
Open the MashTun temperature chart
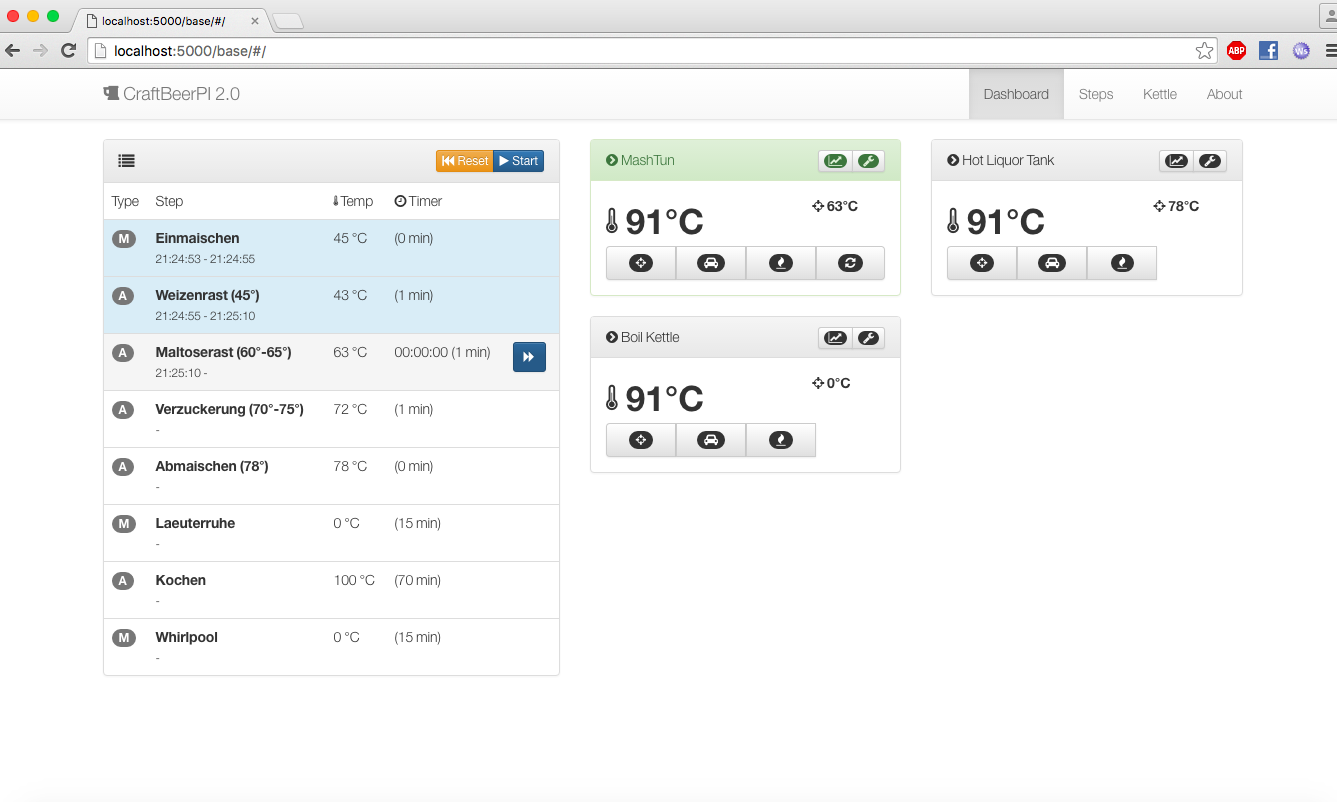tap(834, 161)
